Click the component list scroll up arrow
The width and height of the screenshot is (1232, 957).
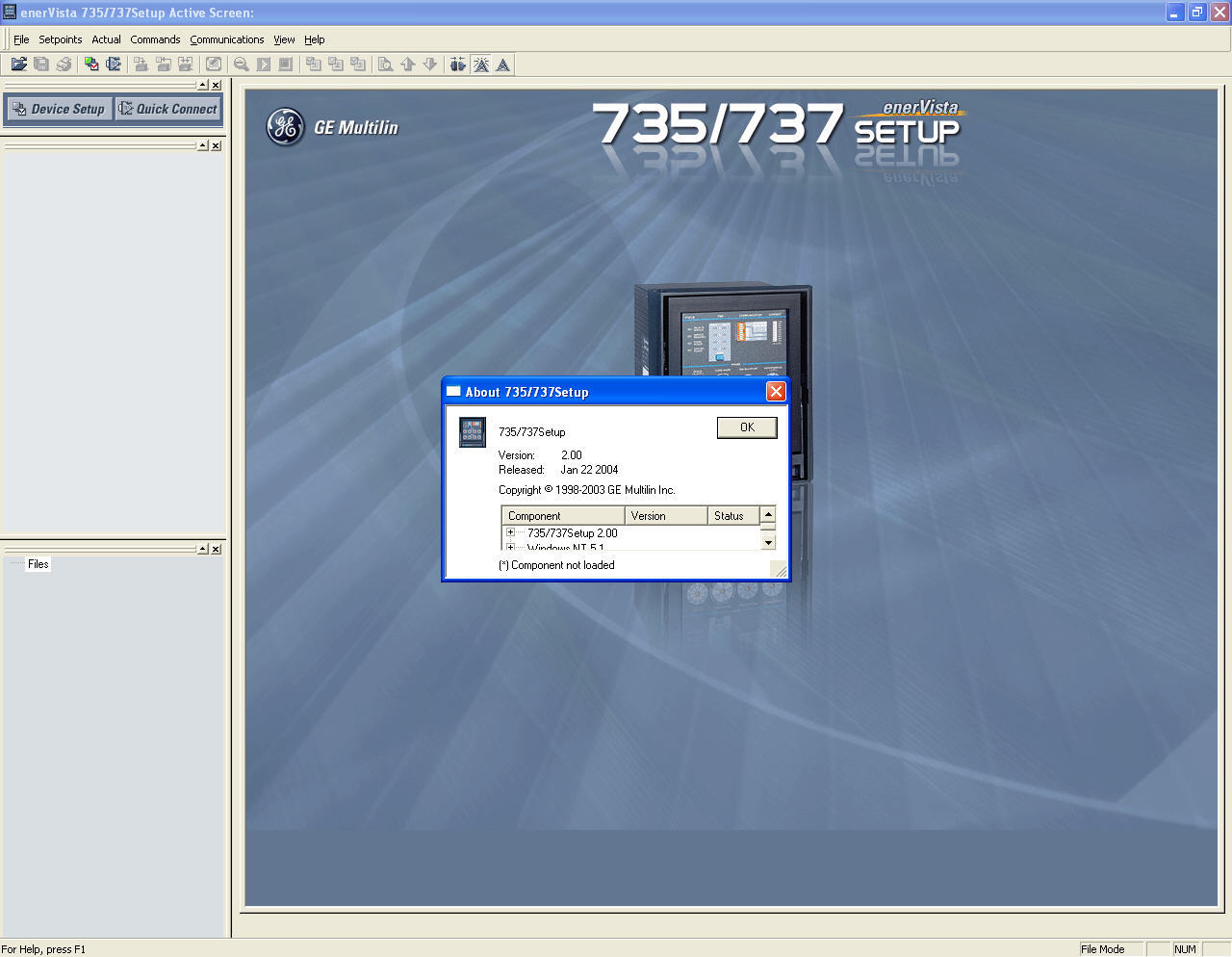pyautogui.click(x=768, y=515)
